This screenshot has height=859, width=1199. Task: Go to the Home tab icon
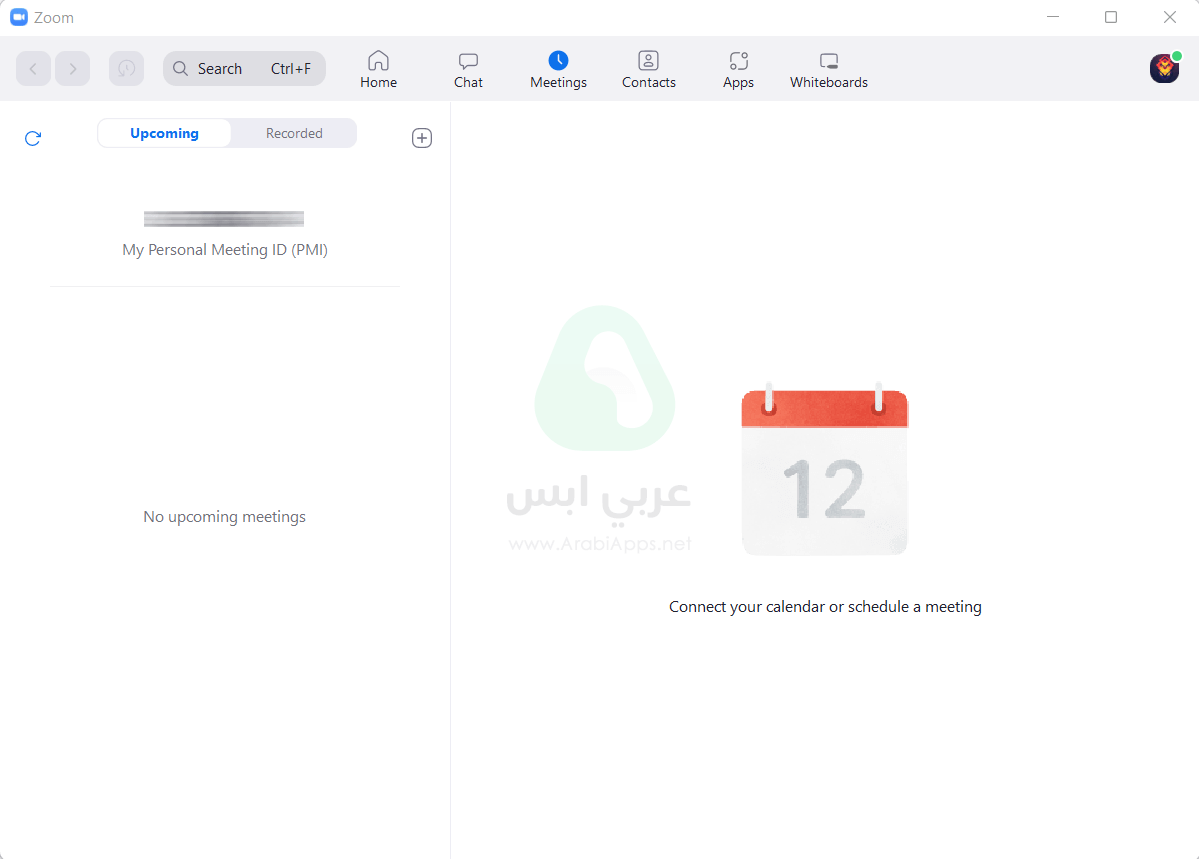pyautogui.click(x=378, y=61)
